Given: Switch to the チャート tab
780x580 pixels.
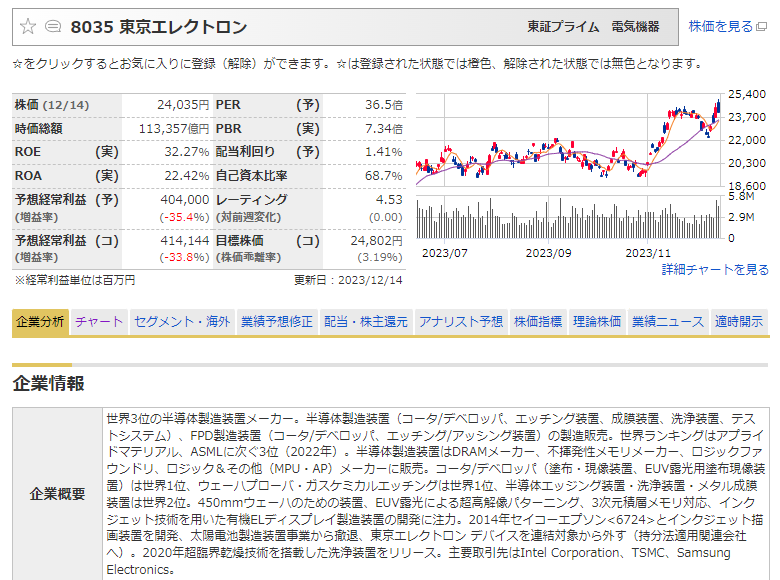Looking at the screenshot, I should pyautogui.click(x=99, y=322).
